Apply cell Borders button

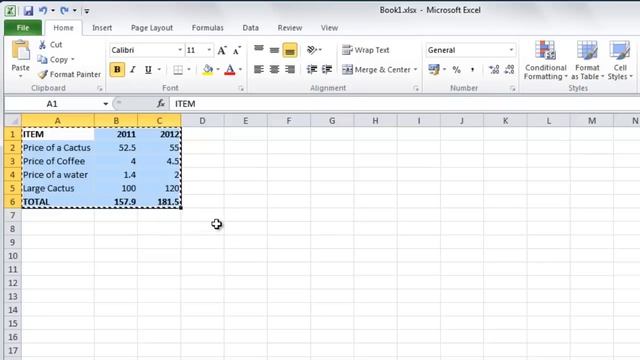coord(178,70)
